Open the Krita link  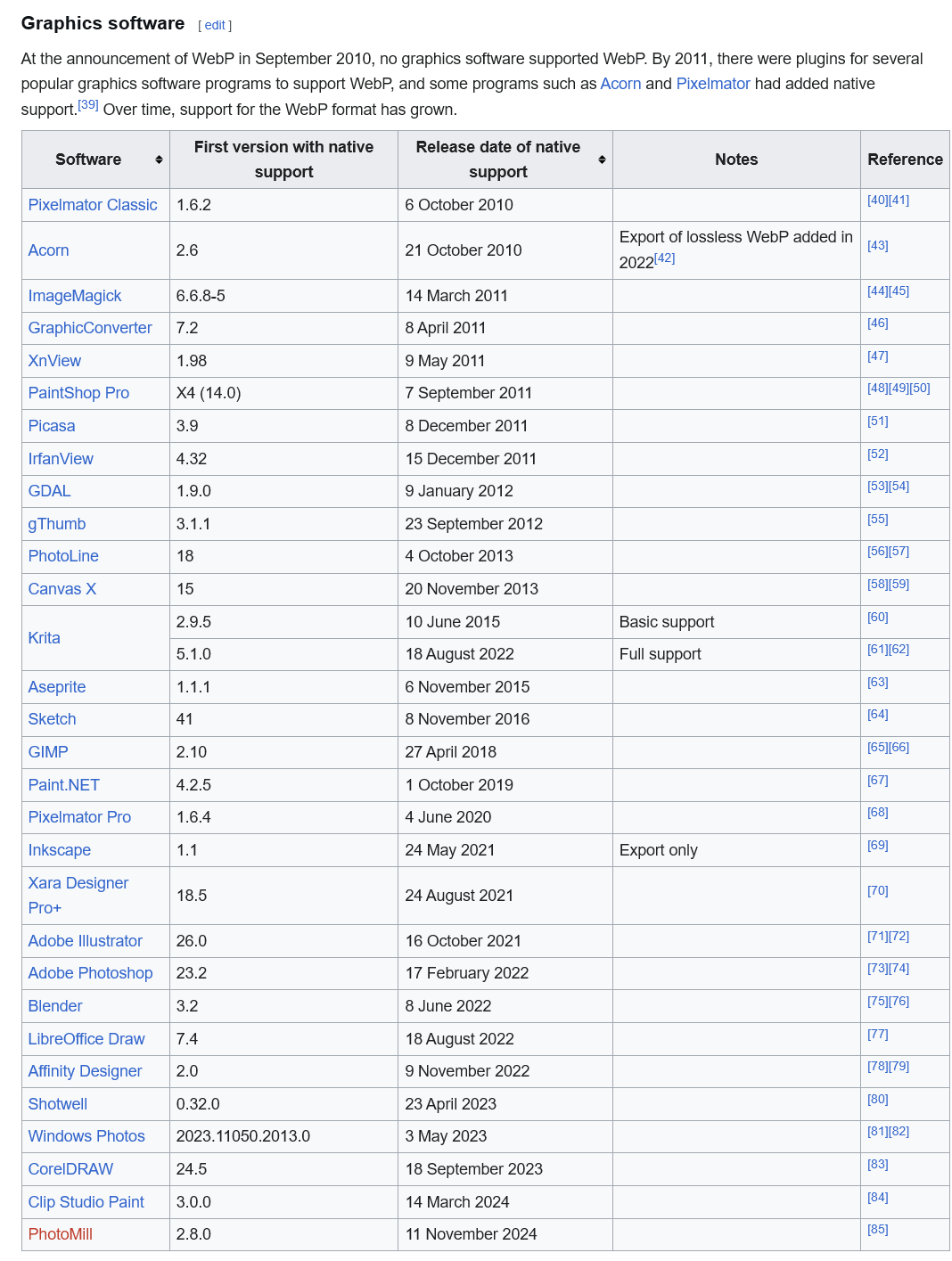[45, 638]
